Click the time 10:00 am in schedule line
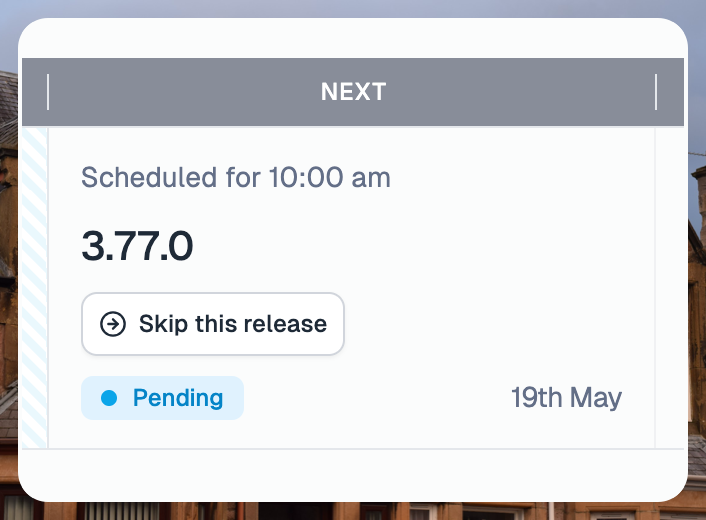The height and width of the screenshot is (520, 706). tap(330, 177)
